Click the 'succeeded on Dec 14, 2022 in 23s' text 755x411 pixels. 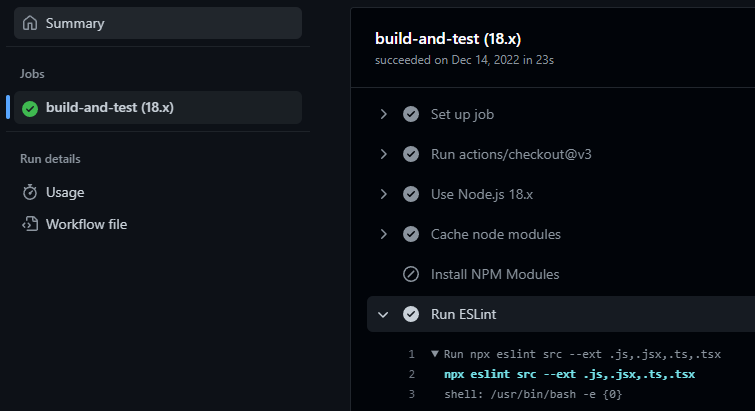tap(464, 60)
